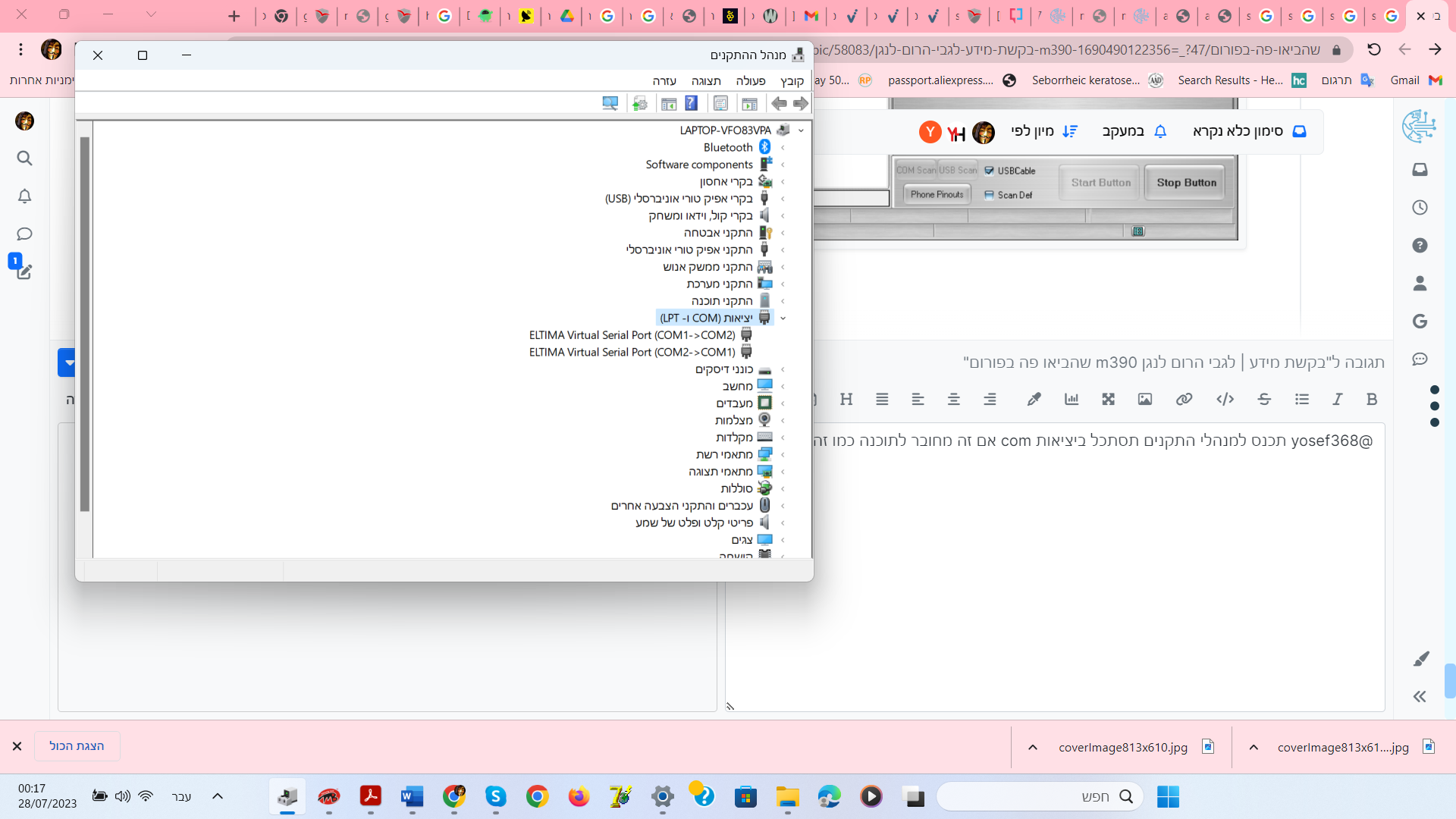Viewport: 1456px width, 819px height.
Task: Open the Gmail bookmark
Action: pos(1415,80)
